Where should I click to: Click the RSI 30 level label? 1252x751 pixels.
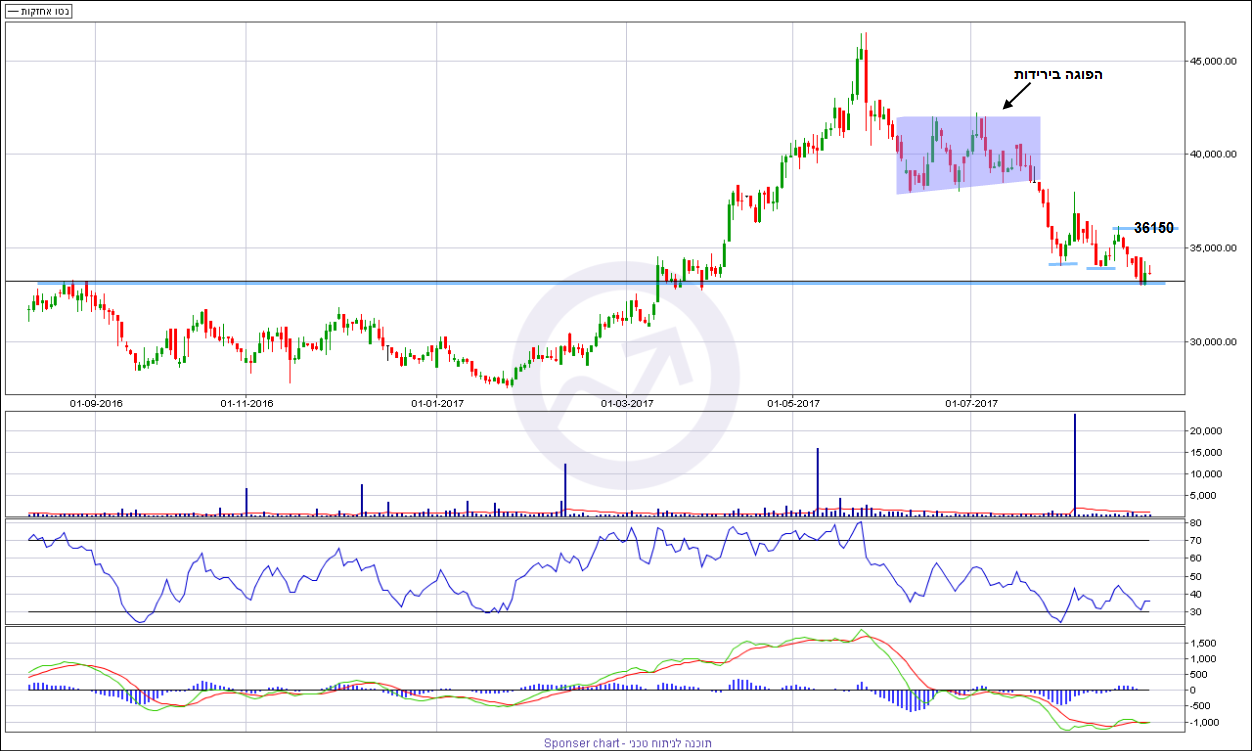pos(1195,612)
